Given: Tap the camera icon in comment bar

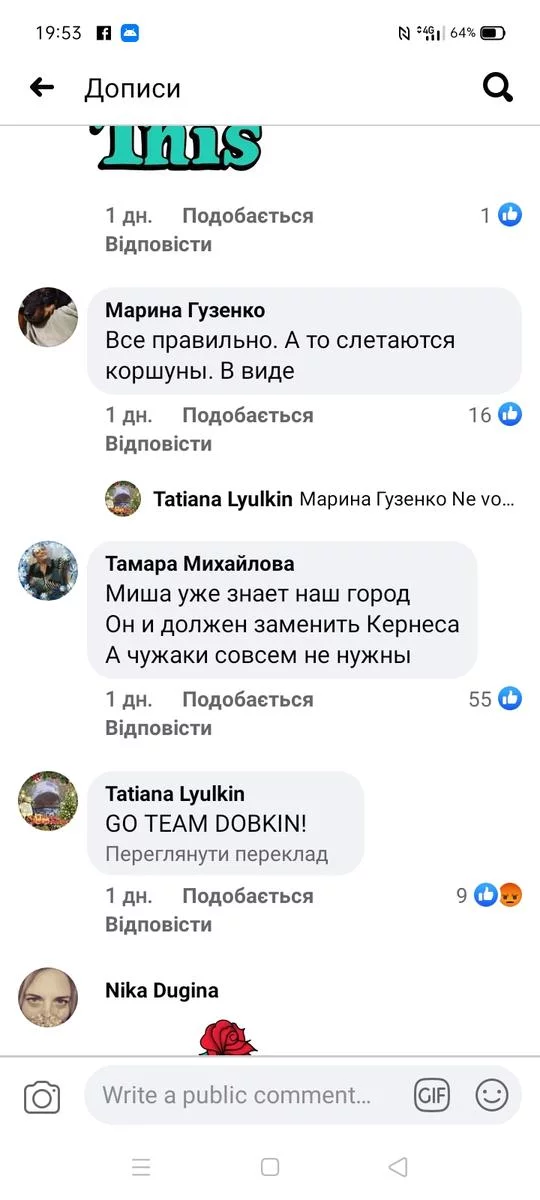Looking at the screenshot, I should (42, 1097).
